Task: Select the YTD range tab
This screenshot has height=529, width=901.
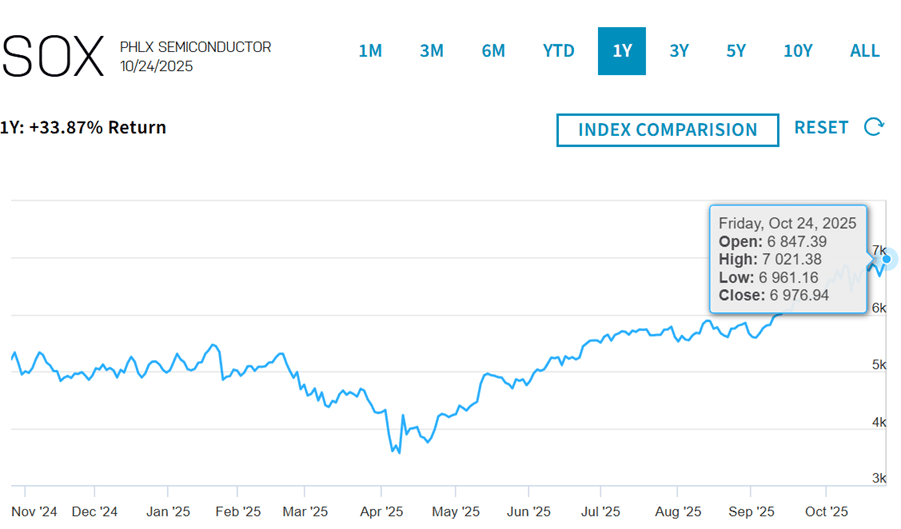Action: pos(558,51)
